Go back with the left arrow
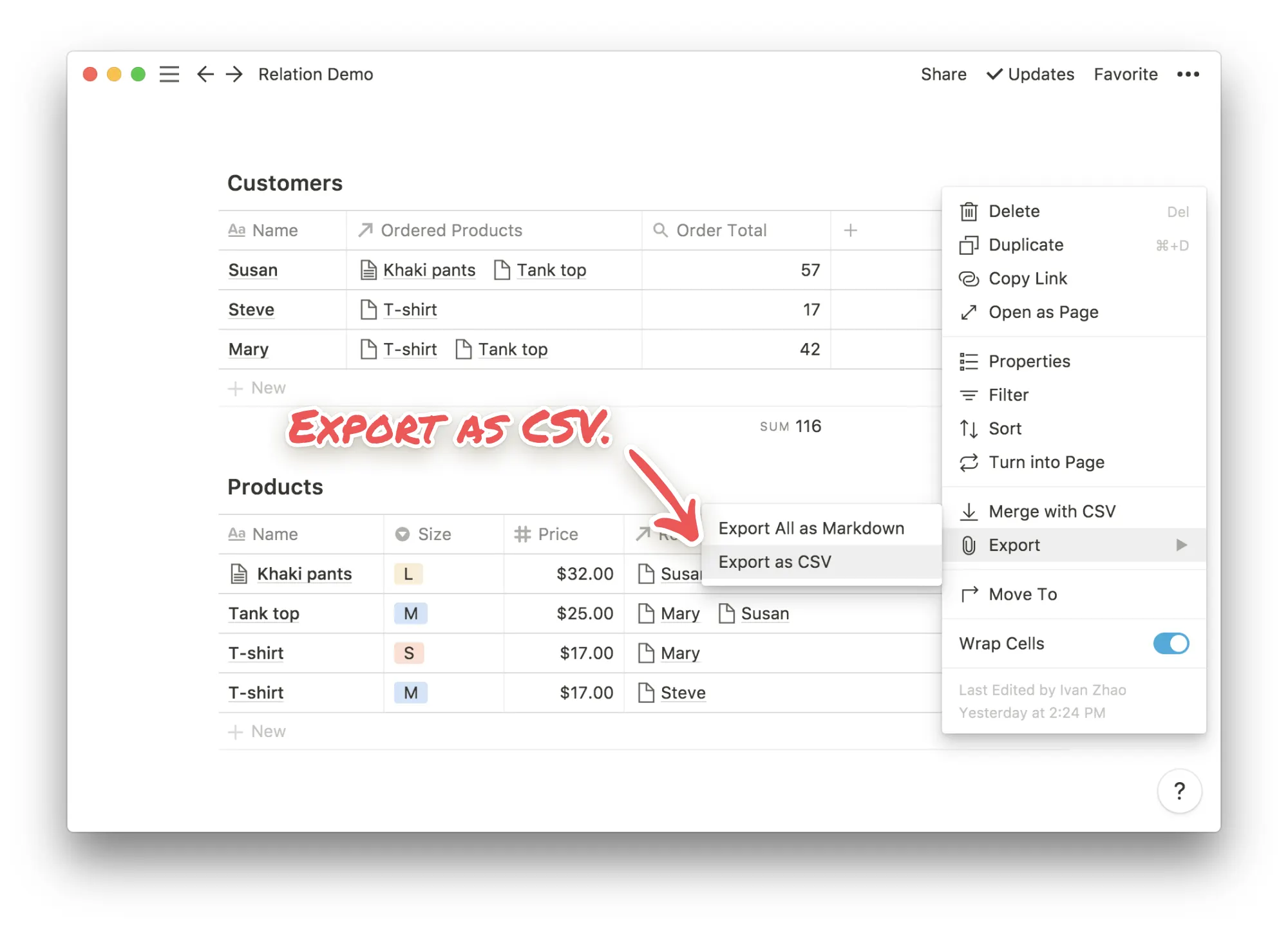 [x=205, y=75]
